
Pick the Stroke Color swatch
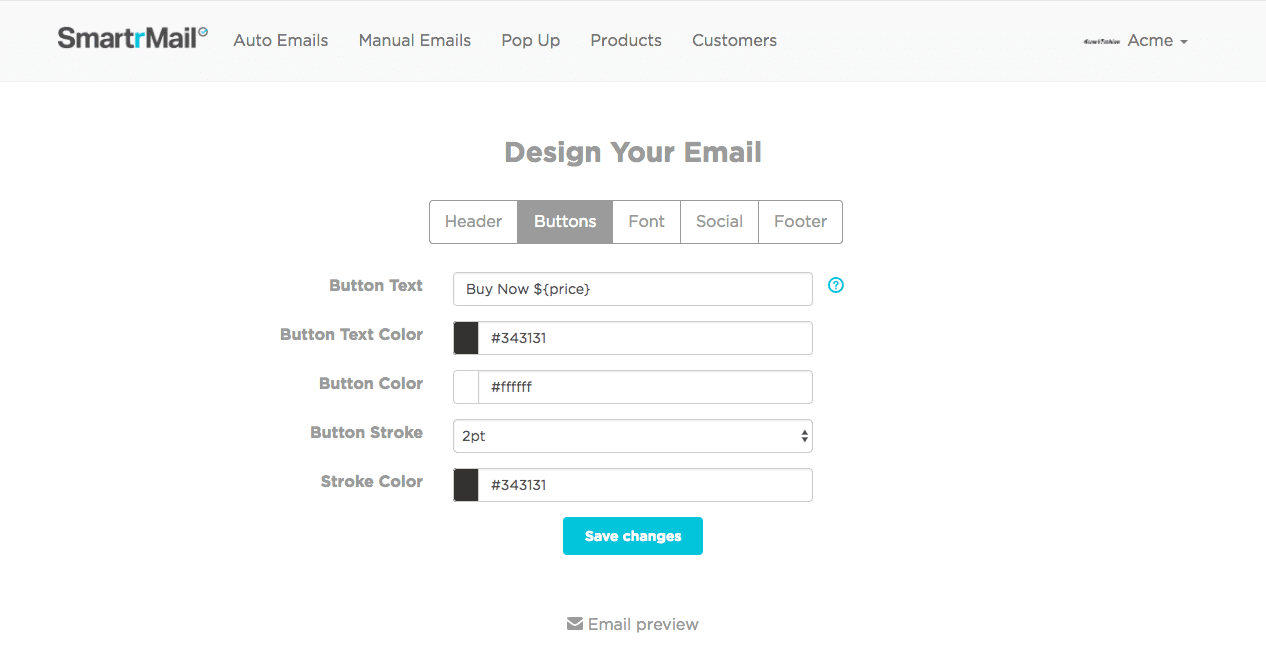coord(466,485)
